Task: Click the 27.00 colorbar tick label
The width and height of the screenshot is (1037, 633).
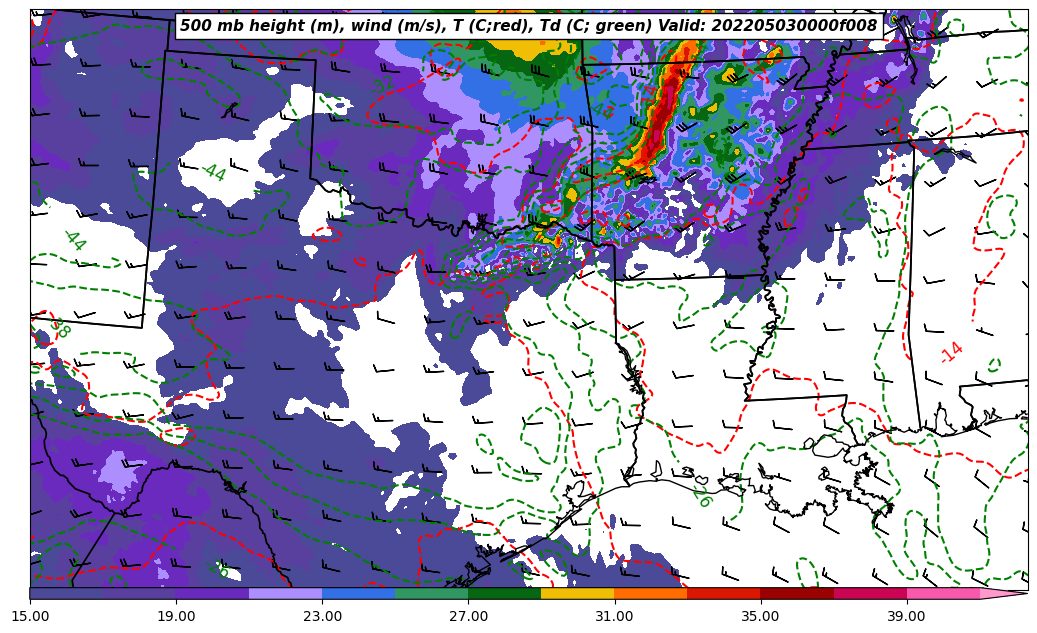Action: pyautogui.click(x=468, y=616)
